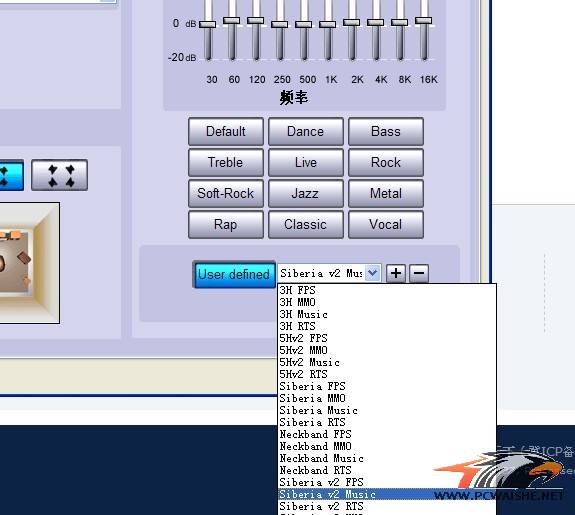Viewport: 575px width, 515px height.
Task: Pick the 5Hv2 FPS list entry
Action: point(387,338)
